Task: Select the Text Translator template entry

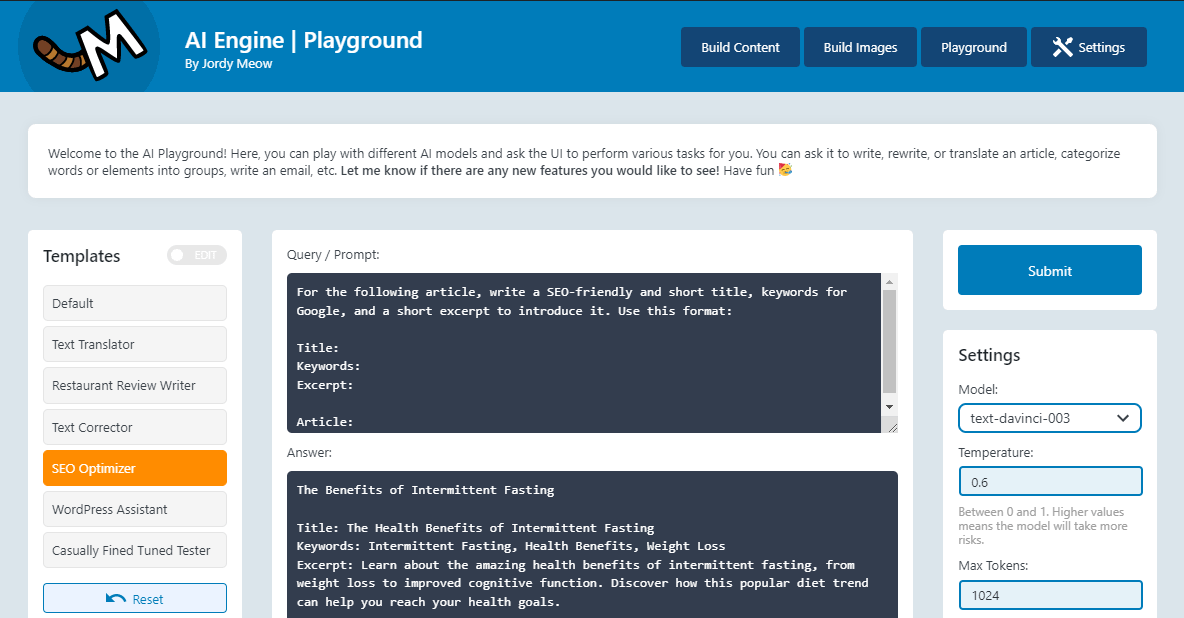Action: click(x=134, y=344)
